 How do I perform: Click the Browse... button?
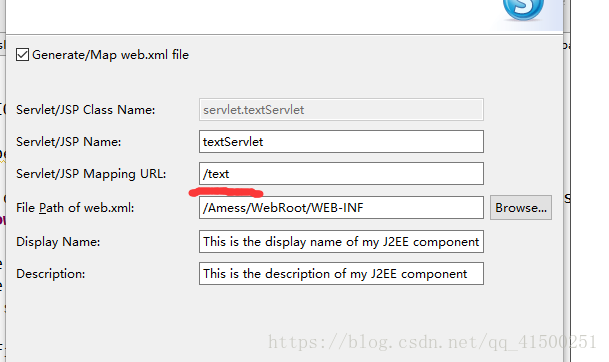coord(521,208)
